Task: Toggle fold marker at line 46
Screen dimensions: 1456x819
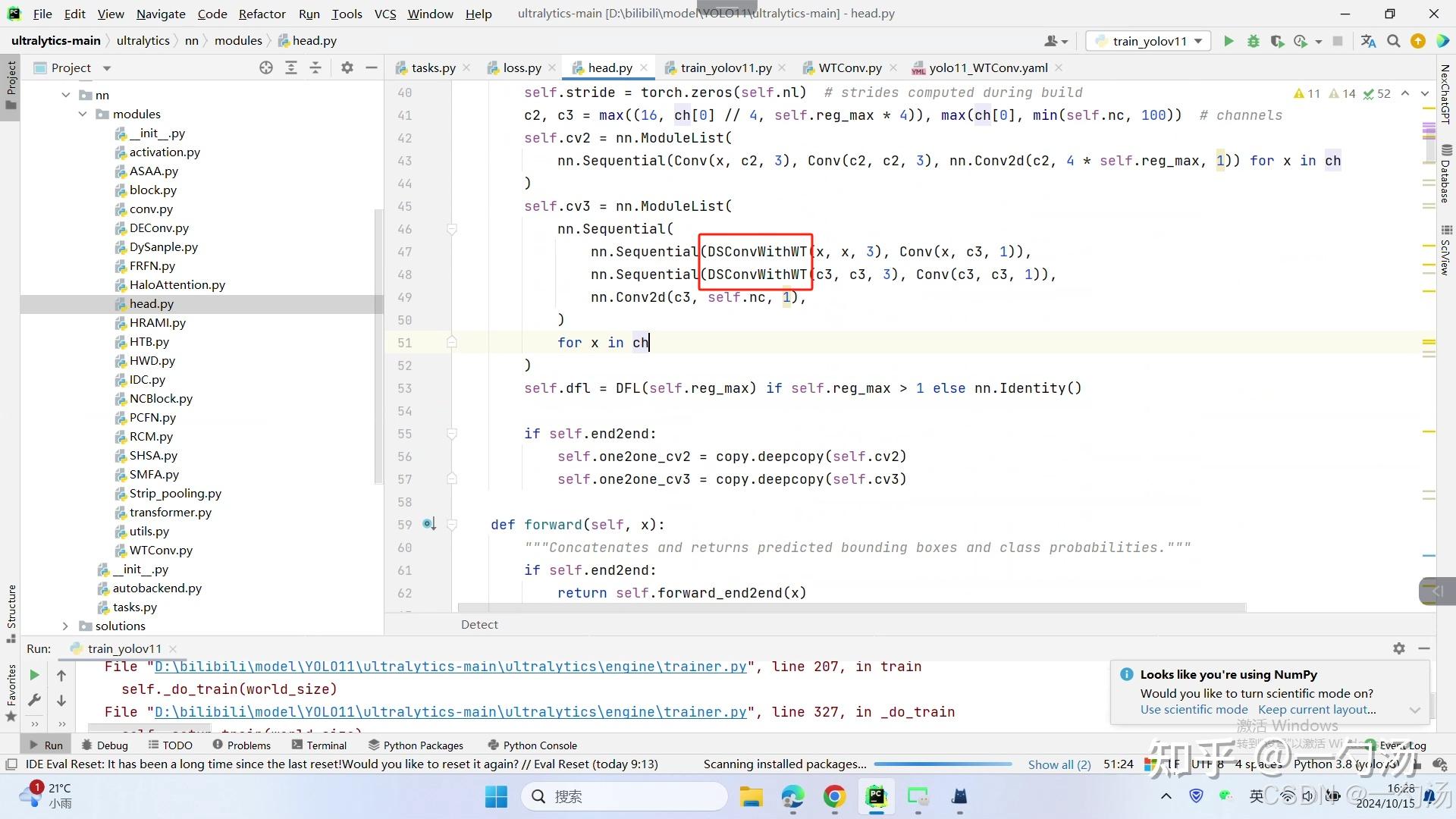Action: (452, 229)
